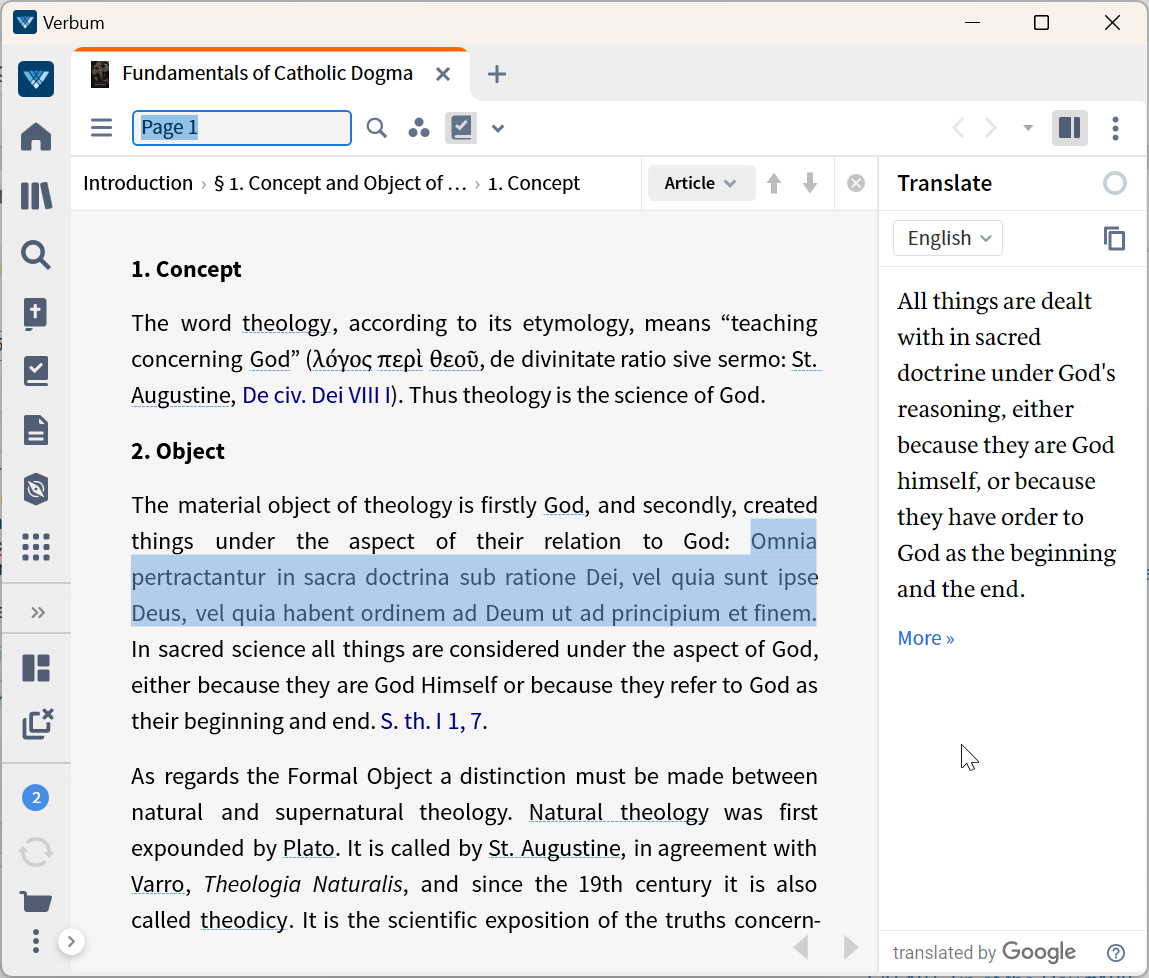
Task: Open a new resource tab with the plus
Action: [497, 73]
